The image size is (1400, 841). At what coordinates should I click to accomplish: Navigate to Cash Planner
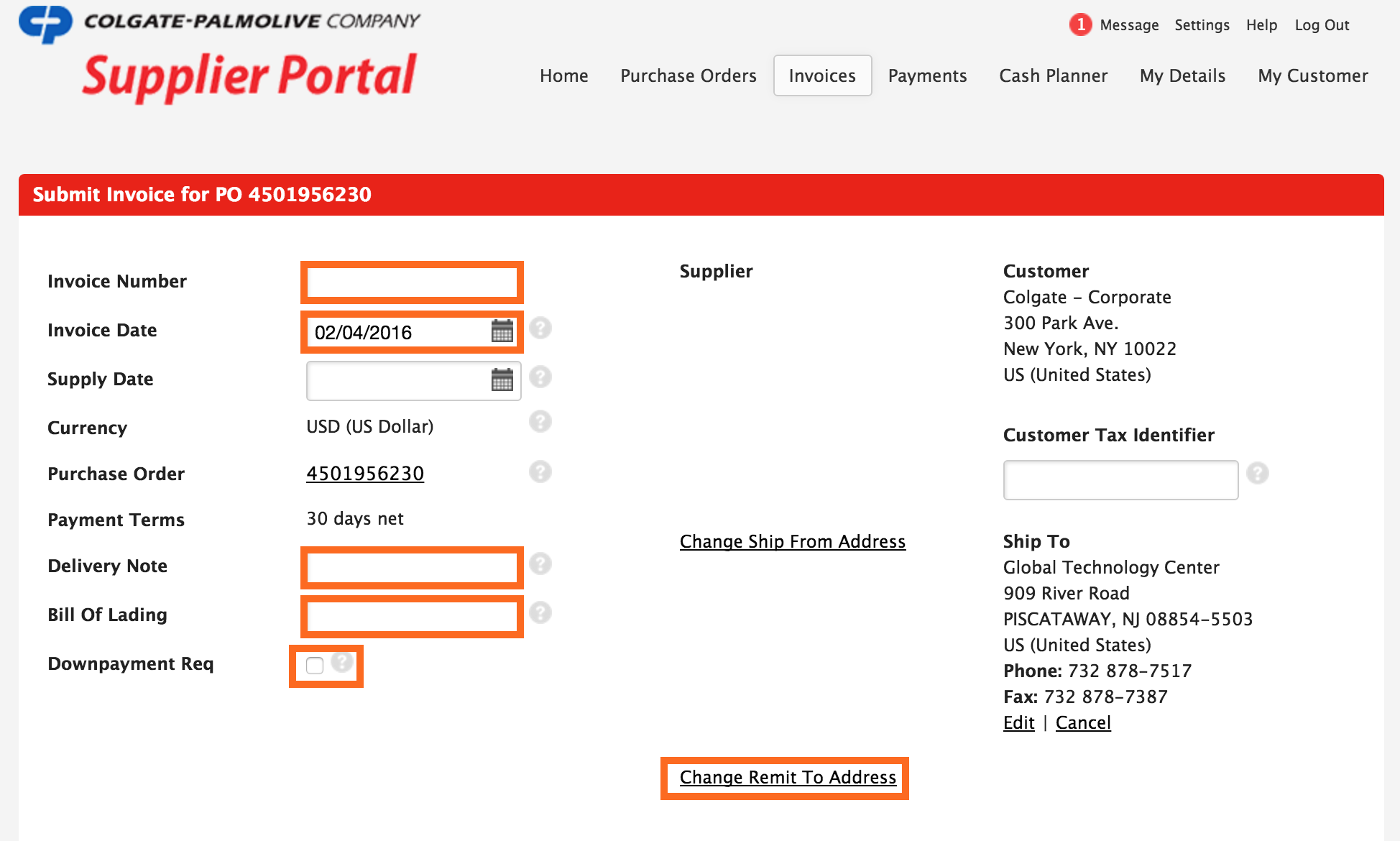click(x=1052, y=75)
